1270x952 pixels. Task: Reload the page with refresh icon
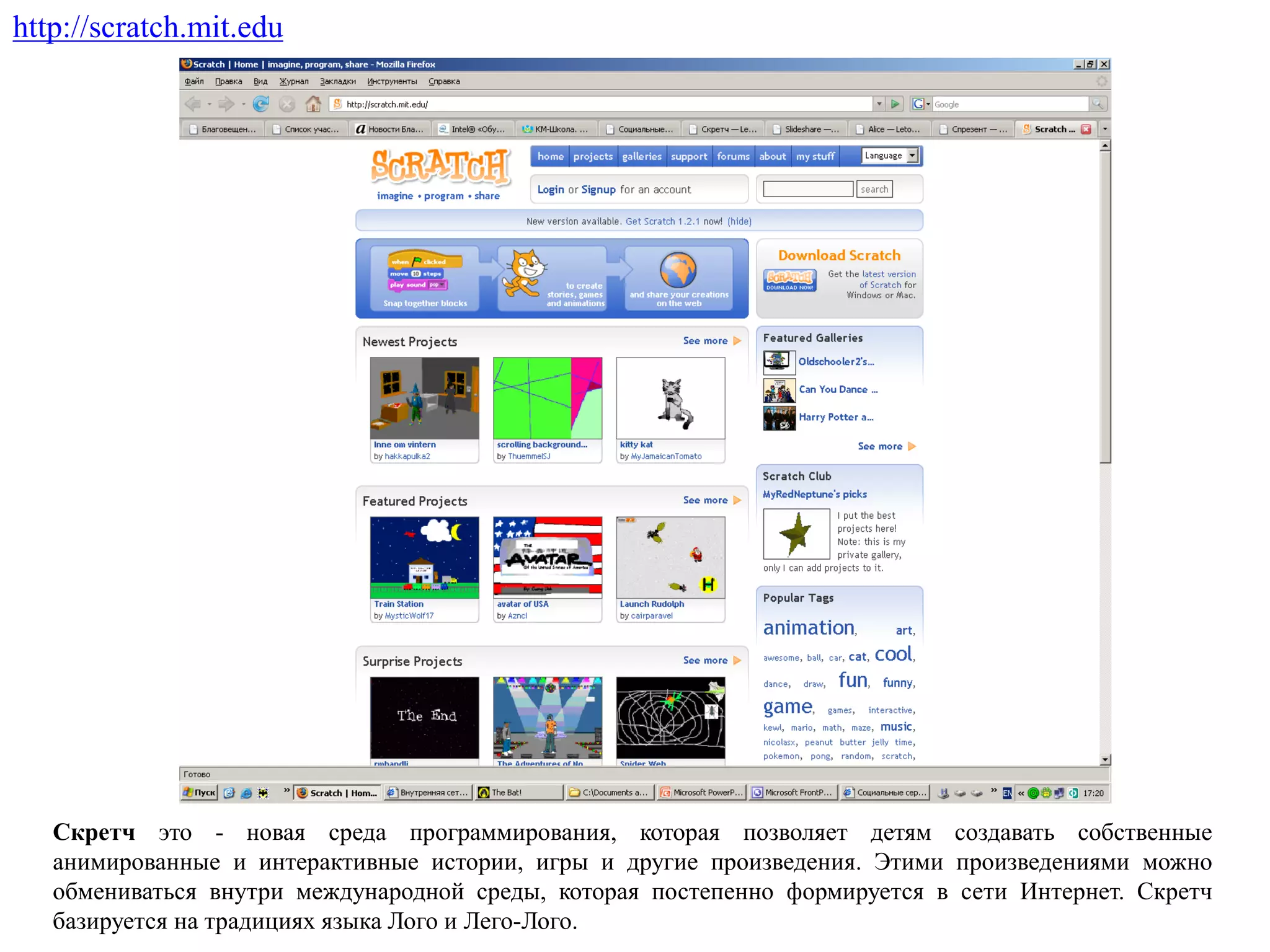261,104
